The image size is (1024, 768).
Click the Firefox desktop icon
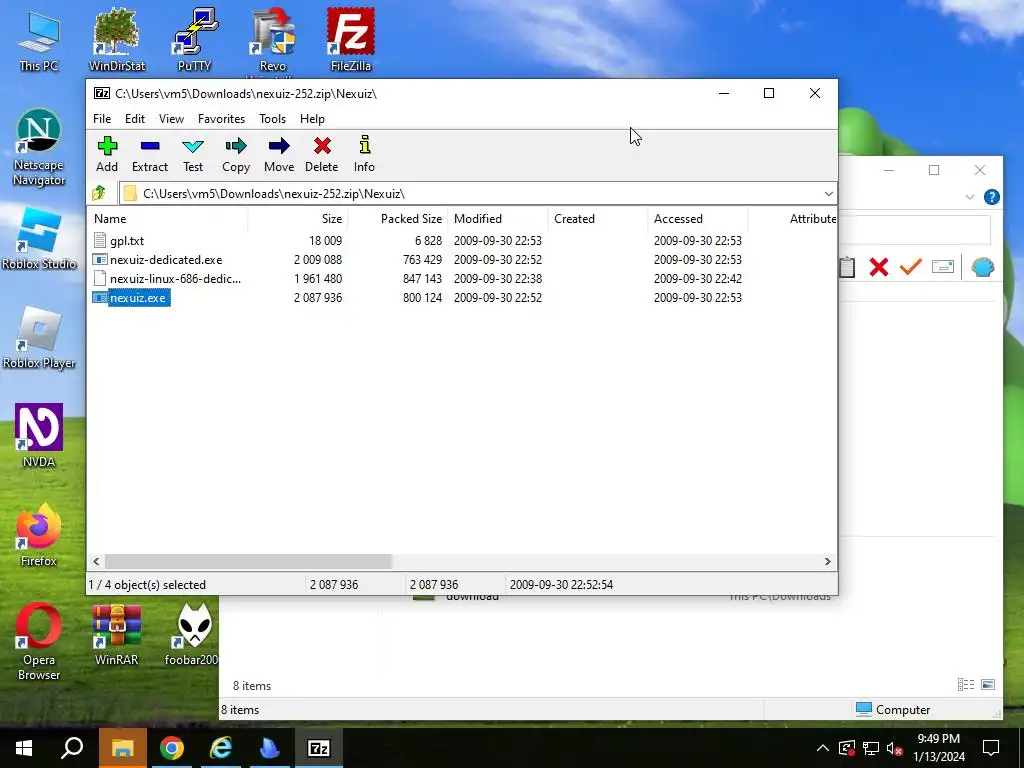[39, 534]
